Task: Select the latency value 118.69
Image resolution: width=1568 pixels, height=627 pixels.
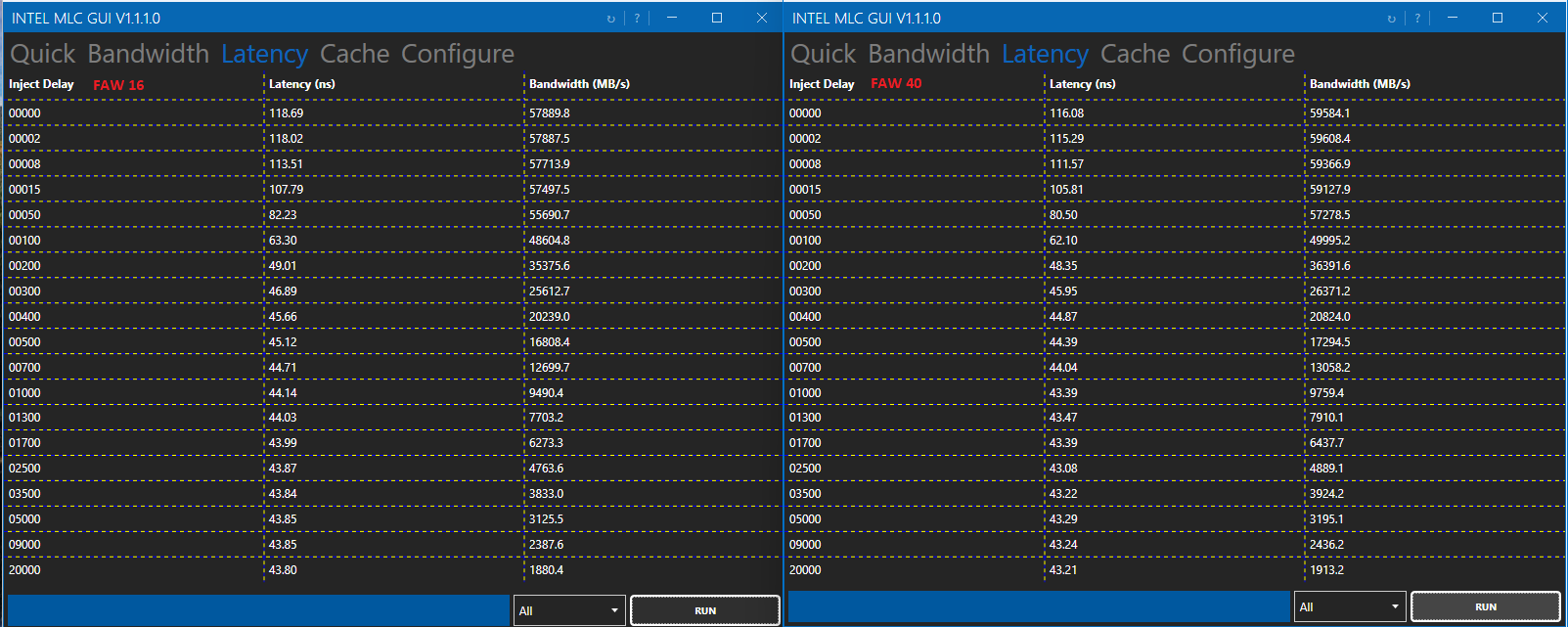Action: [287, 113]
